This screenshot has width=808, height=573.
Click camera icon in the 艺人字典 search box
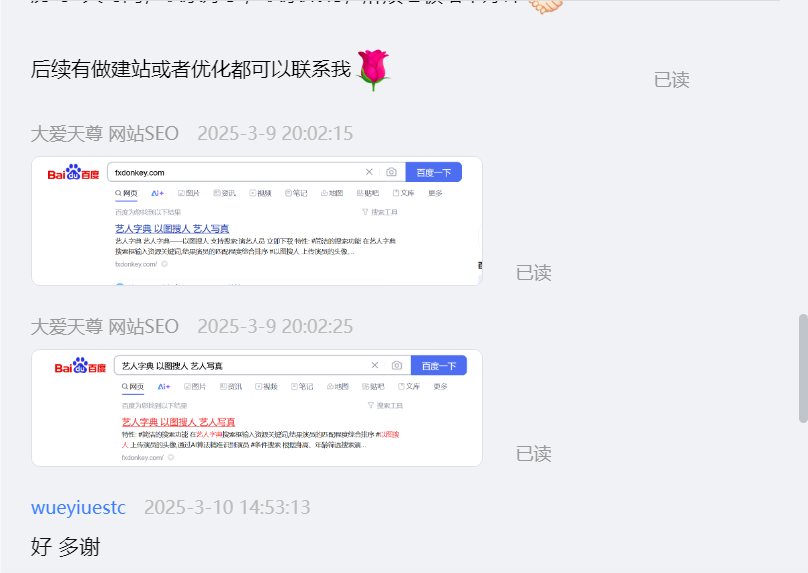(397, 366)
